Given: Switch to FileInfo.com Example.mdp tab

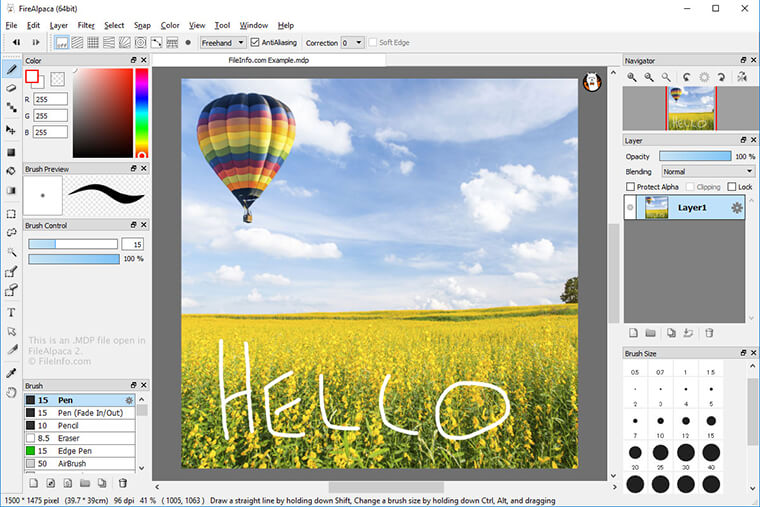Looking at the screenshot, I should (x=270, y=61).
